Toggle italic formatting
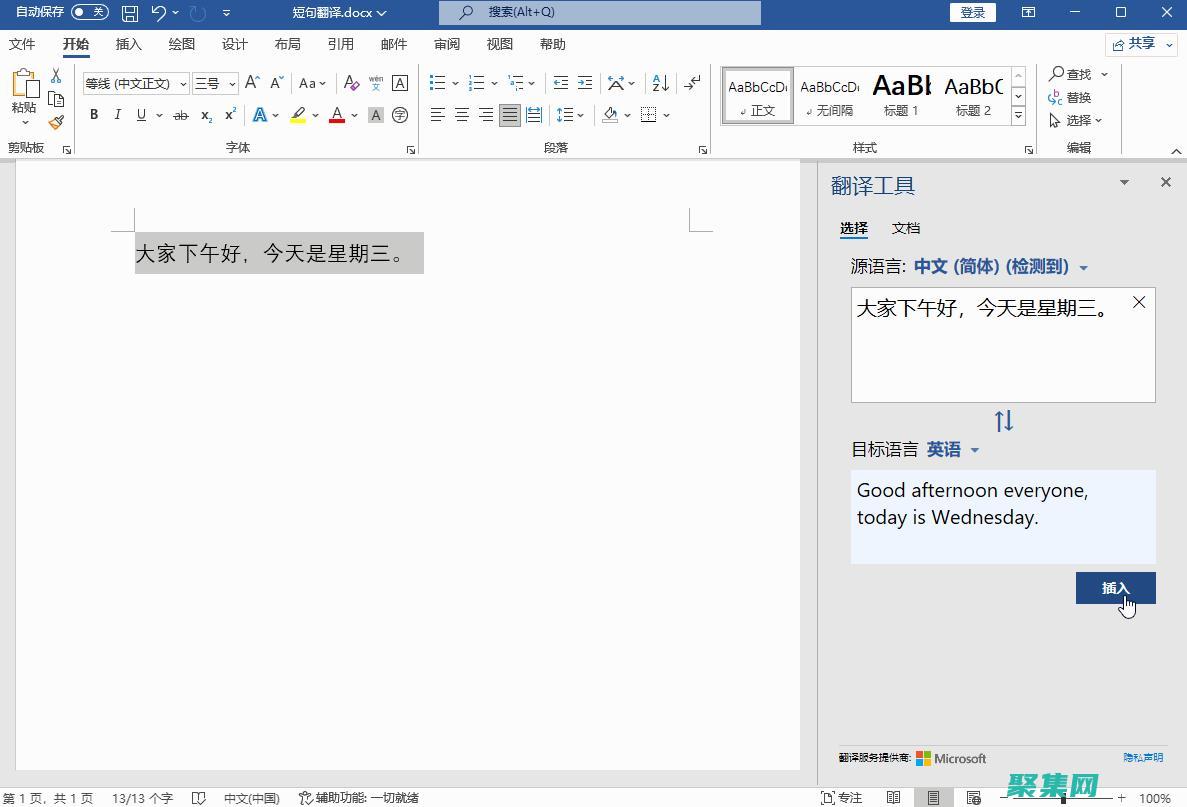 (118, 116)
